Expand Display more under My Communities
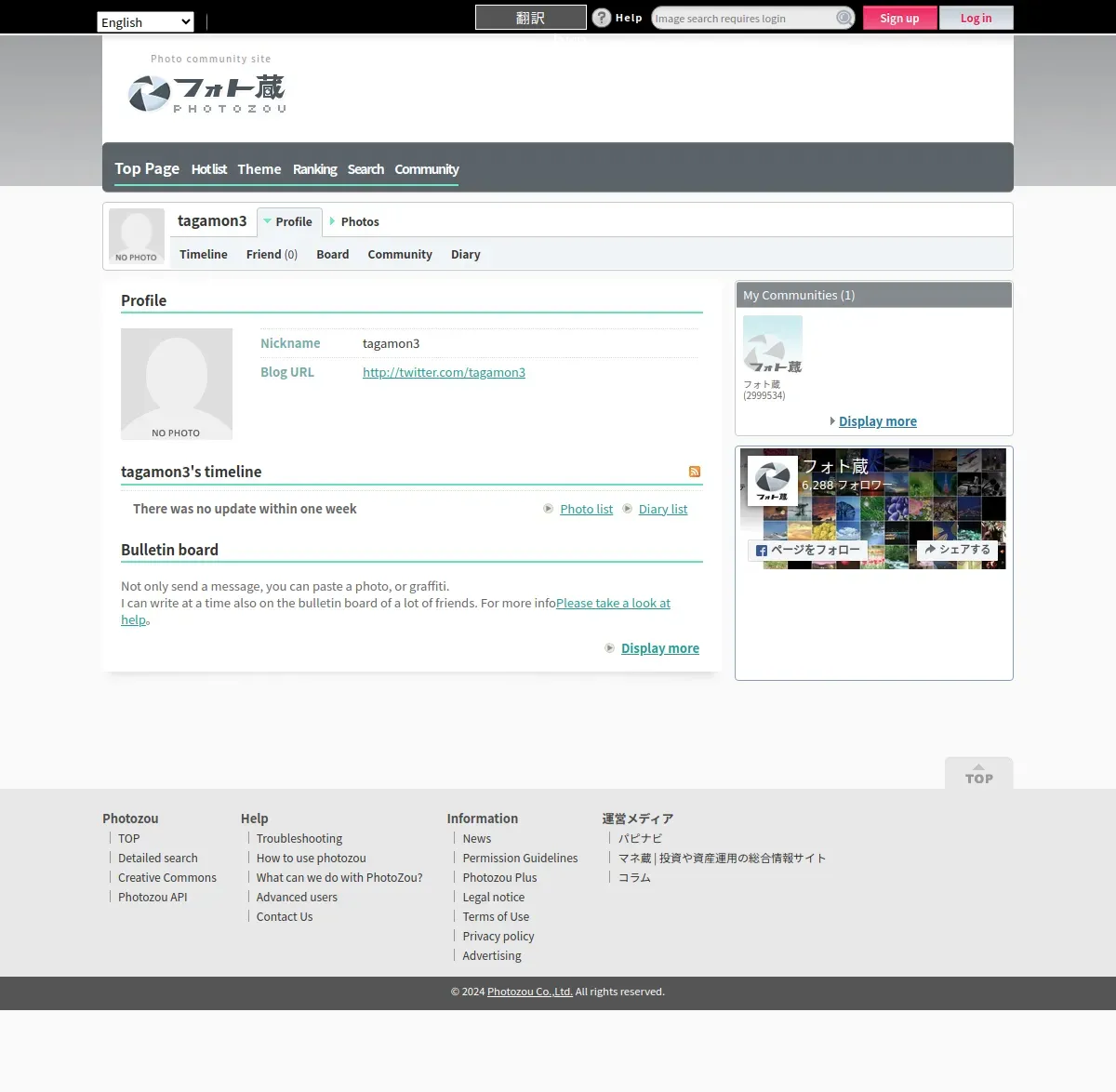 (877, 421)
